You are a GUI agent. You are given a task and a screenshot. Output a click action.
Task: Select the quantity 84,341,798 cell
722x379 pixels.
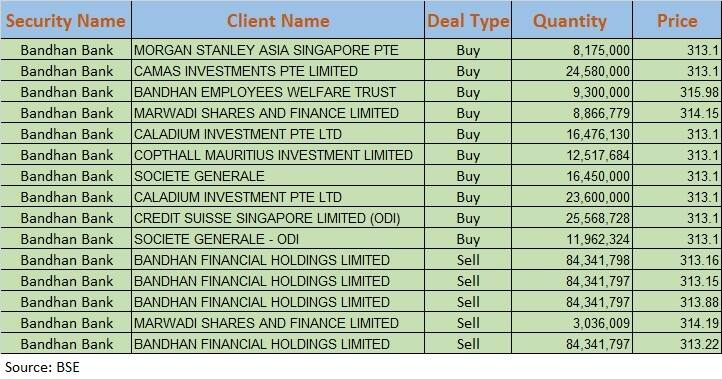click(x=572, y=260)
